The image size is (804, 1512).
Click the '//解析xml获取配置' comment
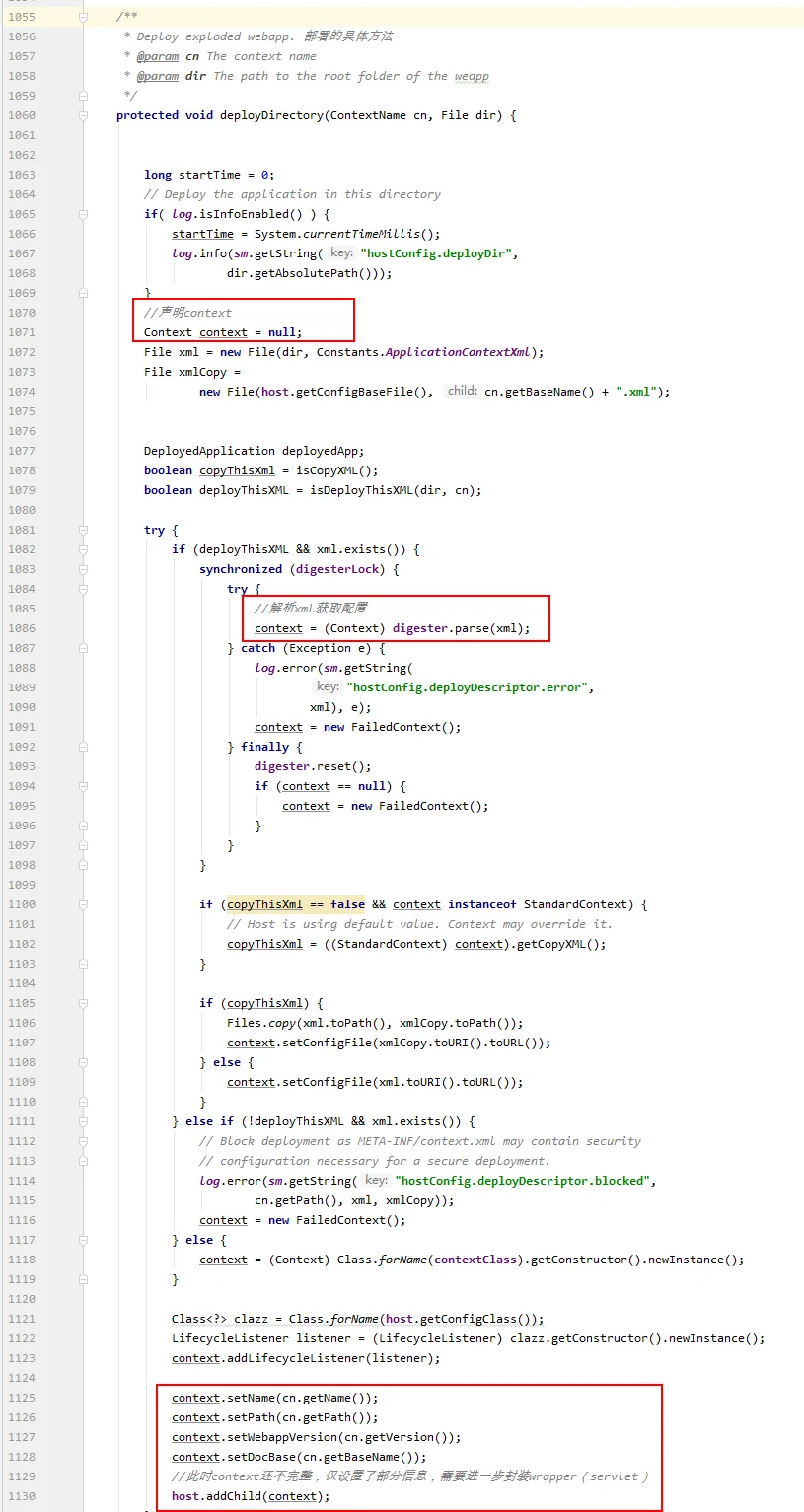(x=310, y=609)
